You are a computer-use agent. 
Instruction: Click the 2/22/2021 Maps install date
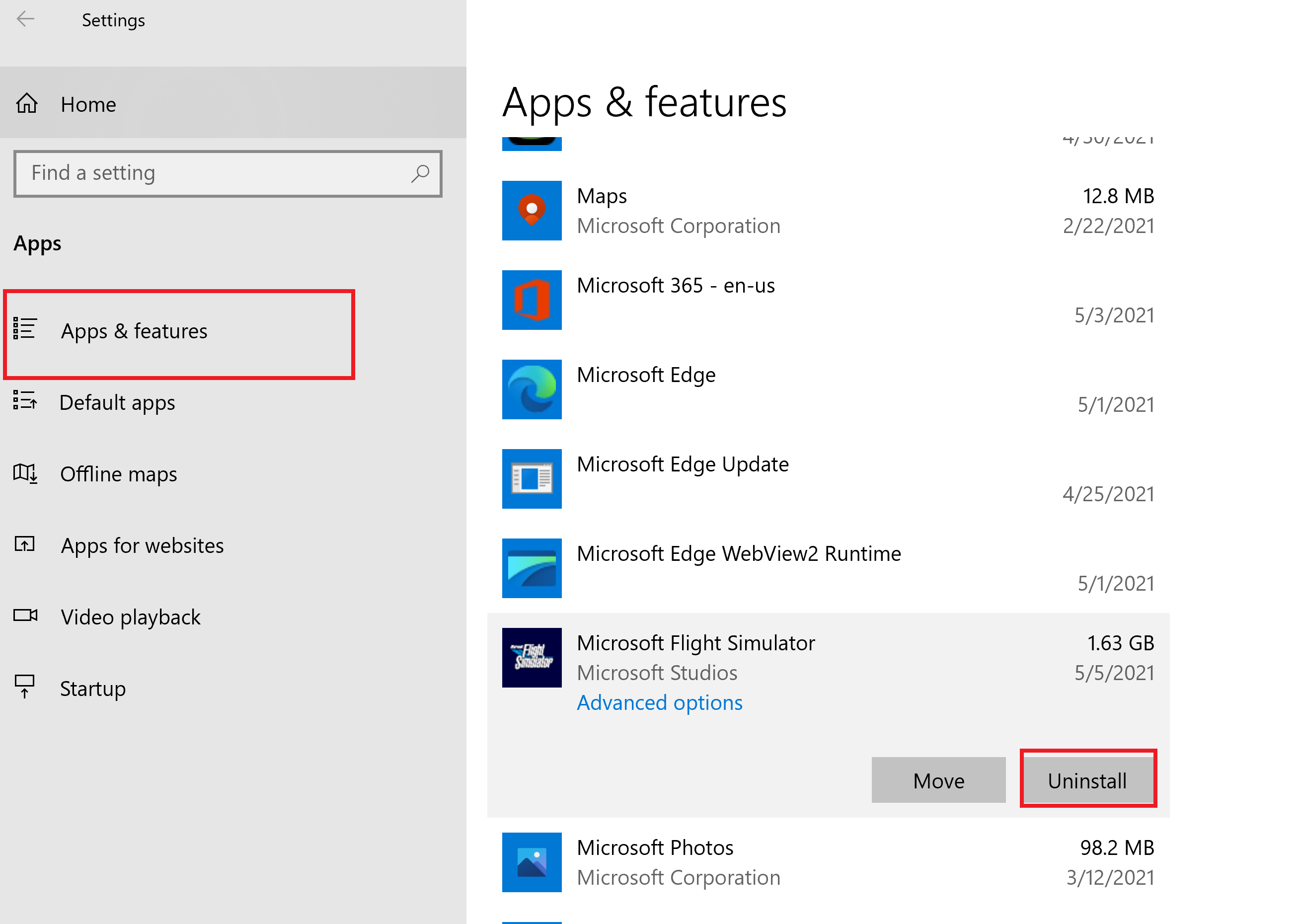click(1108, 226)
